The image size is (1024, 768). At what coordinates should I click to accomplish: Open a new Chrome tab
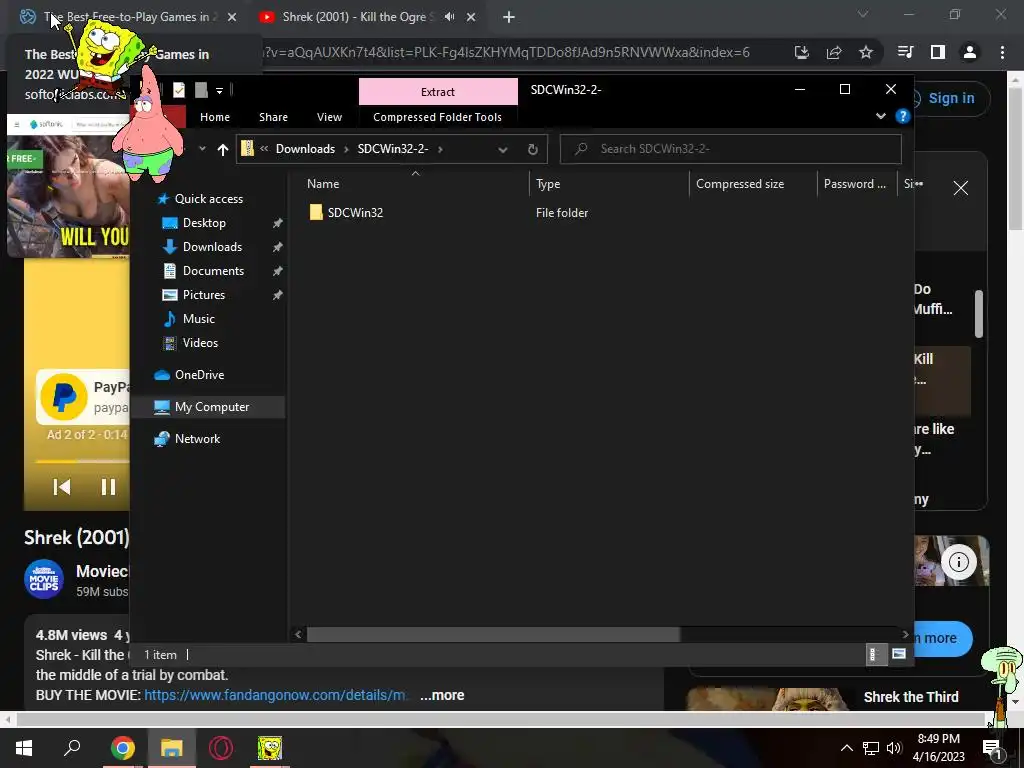tap(509, 18)
